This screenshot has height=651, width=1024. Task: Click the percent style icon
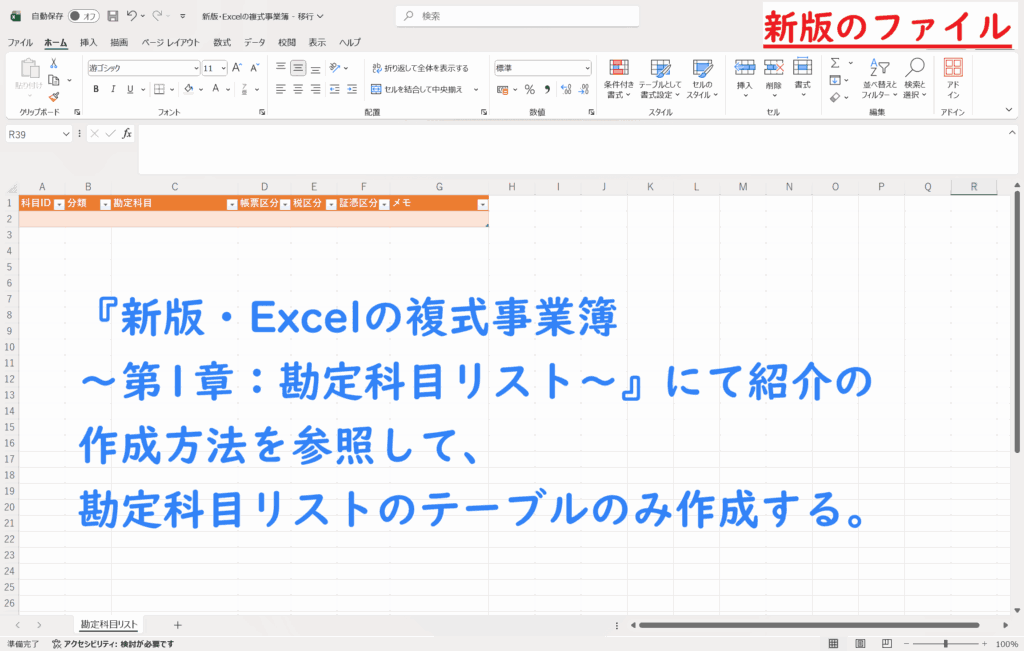point(529,89)
